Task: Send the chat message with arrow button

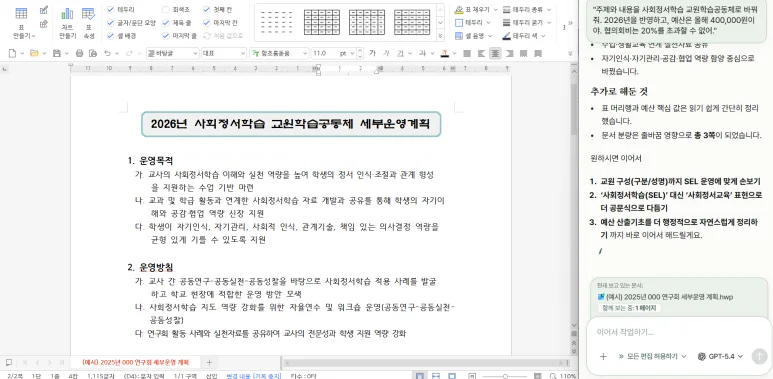Action: [759, 356]
